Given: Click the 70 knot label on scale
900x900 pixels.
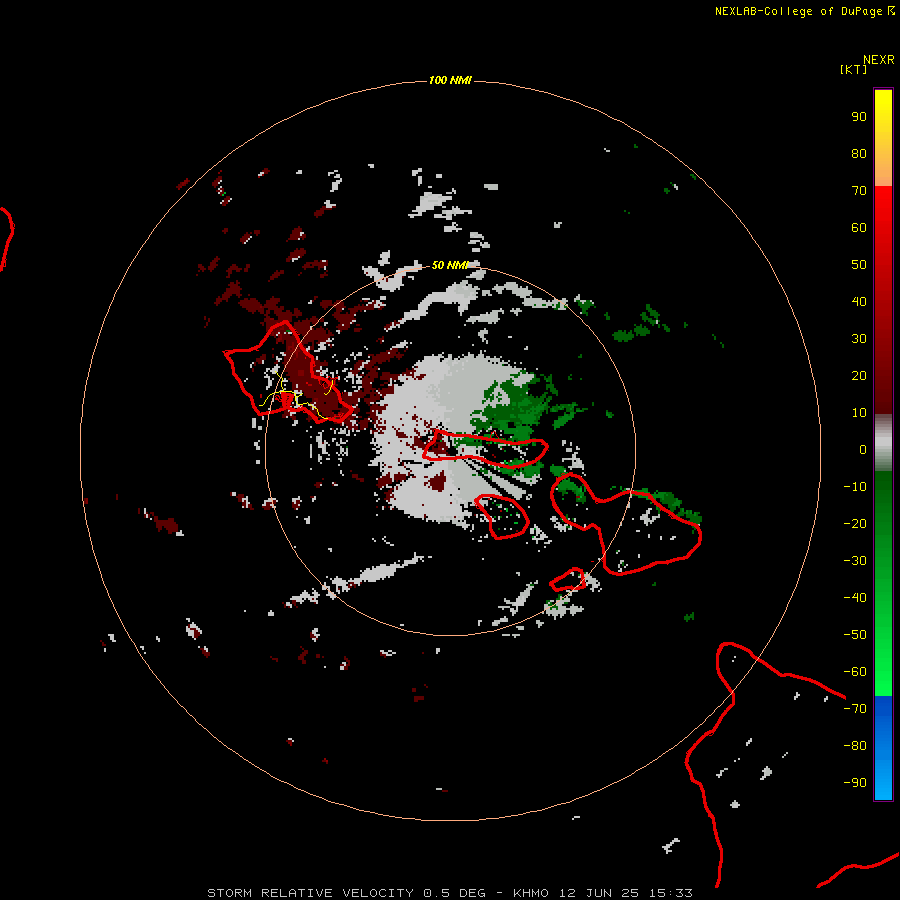Looking at the screenshot, I should click(859, 191).
